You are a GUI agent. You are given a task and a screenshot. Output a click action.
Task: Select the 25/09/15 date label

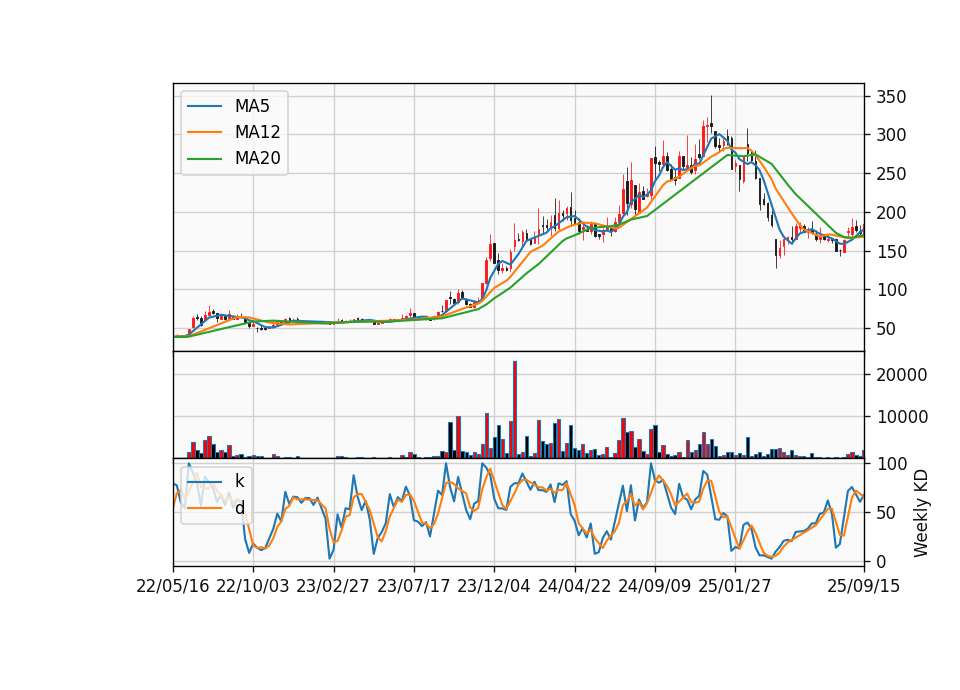click(x=864, y=586)
